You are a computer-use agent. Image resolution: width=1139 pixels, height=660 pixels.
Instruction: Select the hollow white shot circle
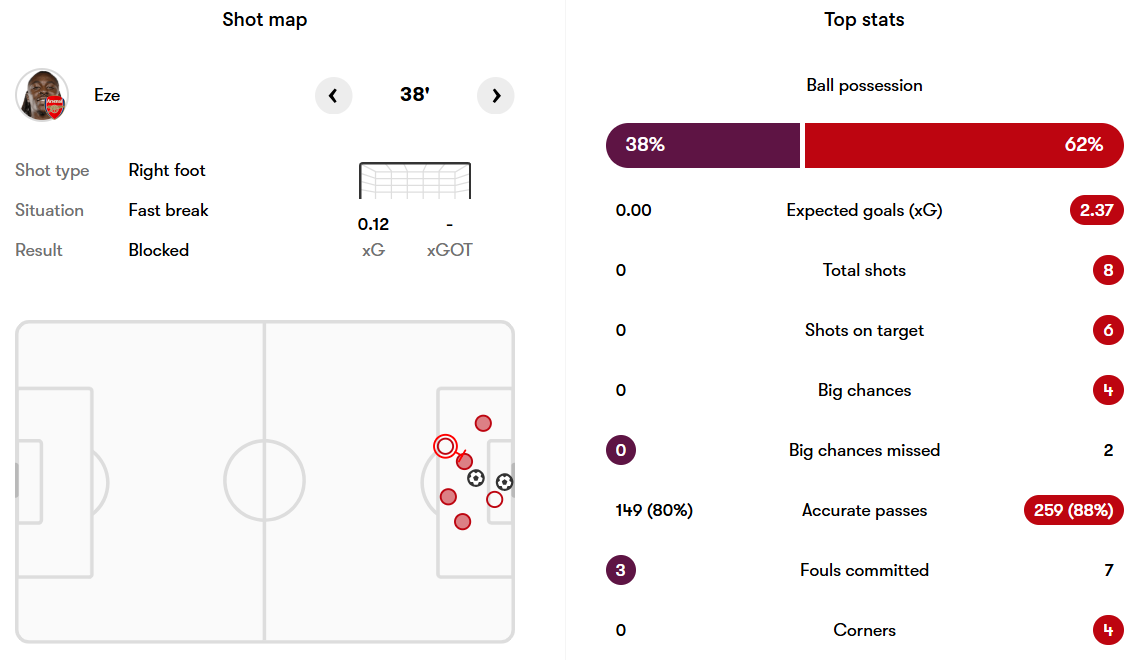[x=494, y=499]
